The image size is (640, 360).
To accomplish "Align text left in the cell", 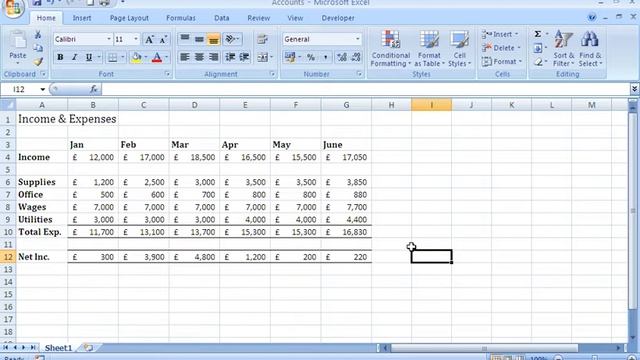I will tap(185, 57).
